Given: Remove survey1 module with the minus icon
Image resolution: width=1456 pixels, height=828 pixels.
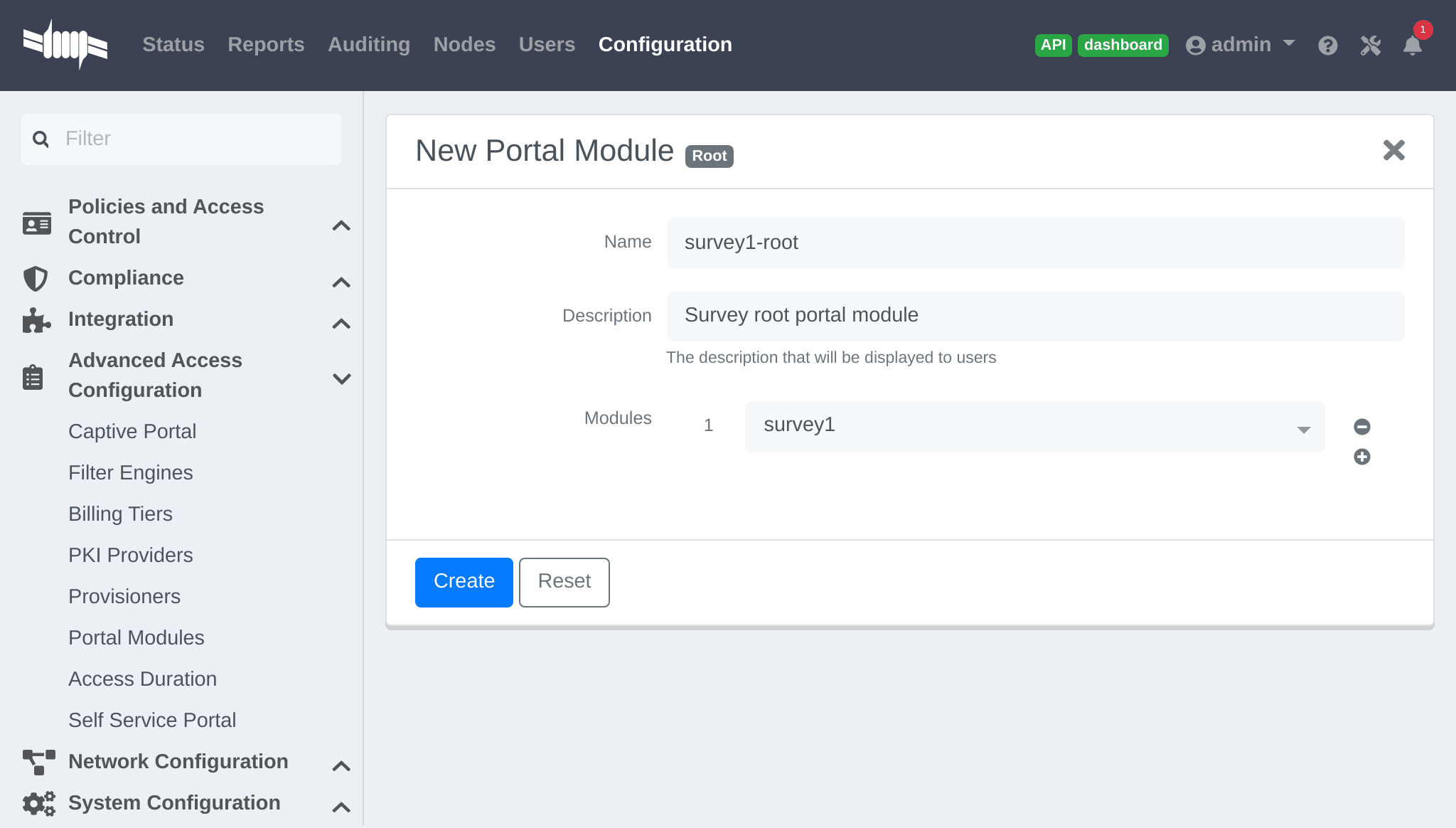Looking at the screenshot, I should coord(1361,427).
